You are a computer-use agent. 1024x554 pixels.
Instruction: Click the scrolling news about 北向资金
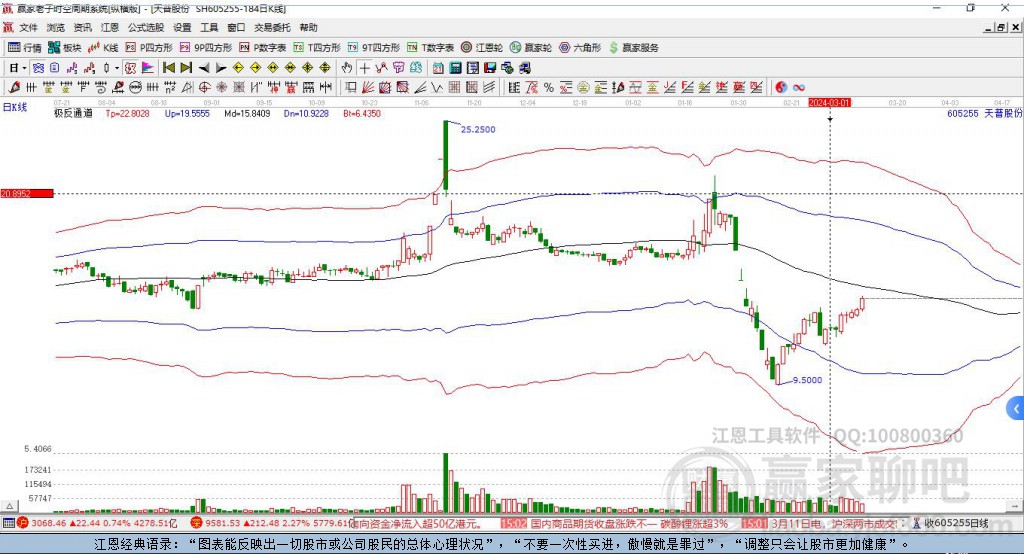click(419, 523)
